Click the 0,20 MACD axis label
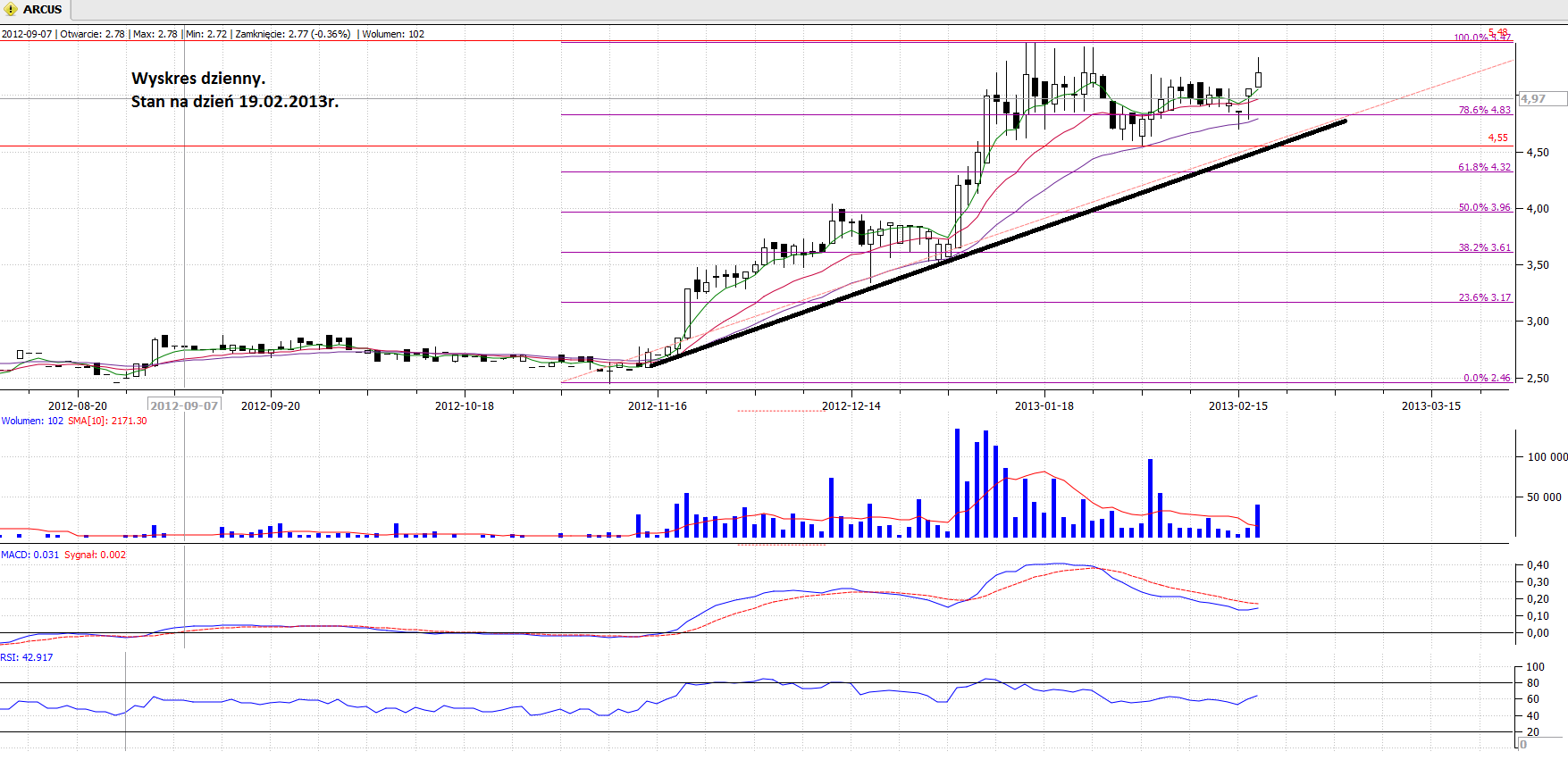Viewport: 1568px width, 760px height. (x=1538, y=599)
